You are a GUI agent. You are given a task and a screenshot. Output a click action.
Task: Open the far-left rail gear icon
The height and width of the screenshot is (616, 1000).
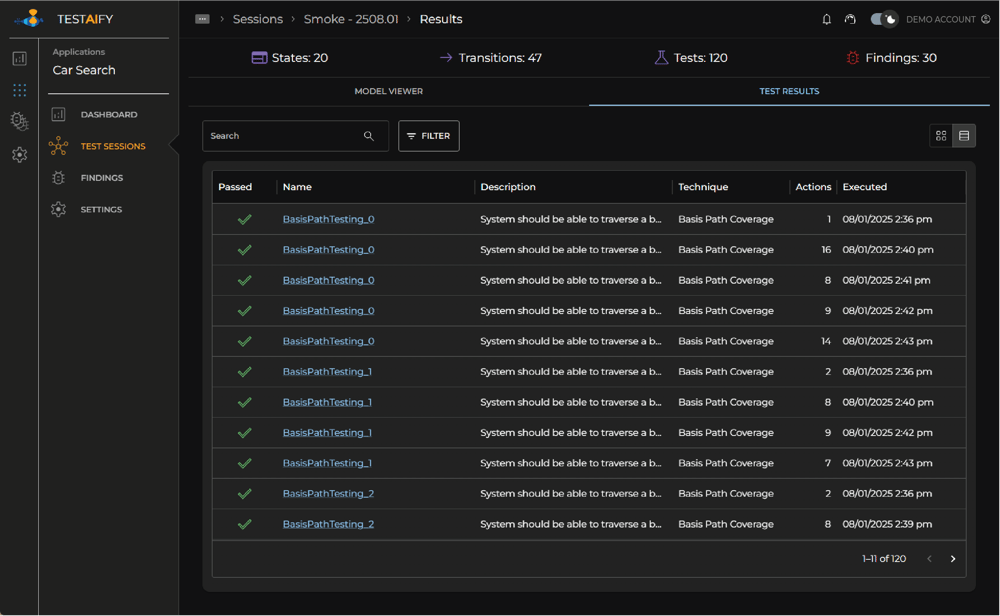tap(19, 155)
